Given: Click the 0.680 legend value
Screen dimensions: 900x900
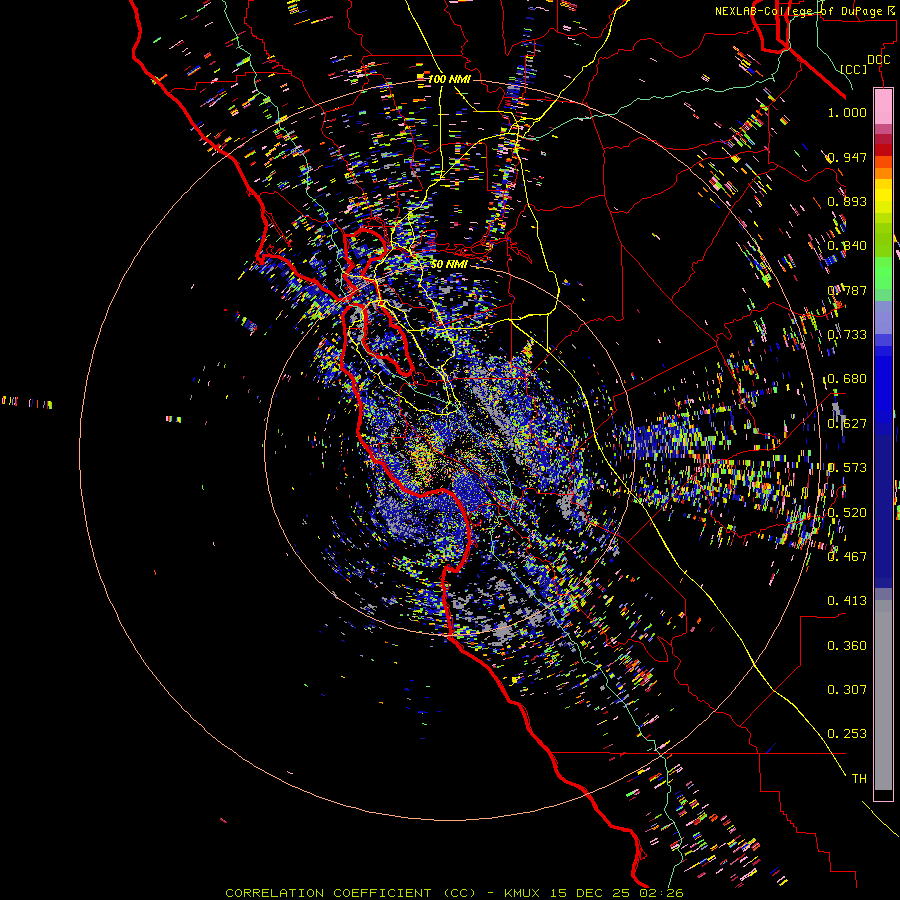Looking at the screenshot, I should tap(847, 379).
